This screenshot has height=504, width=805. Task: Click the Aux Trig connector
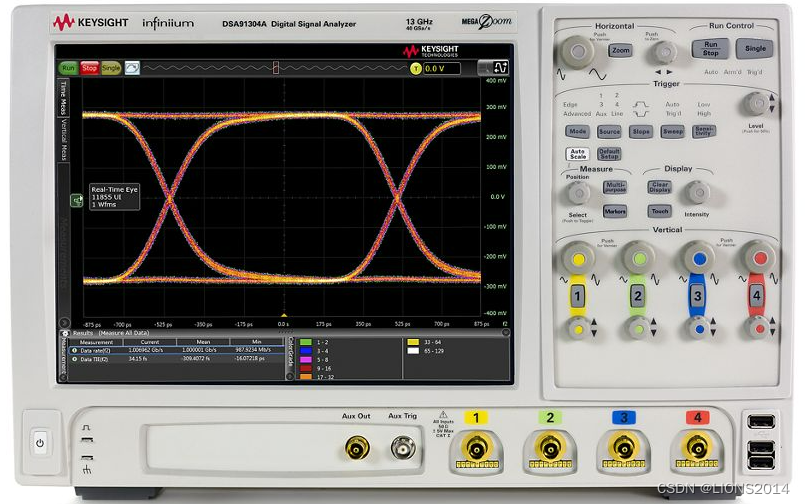(x=403, y=448)
